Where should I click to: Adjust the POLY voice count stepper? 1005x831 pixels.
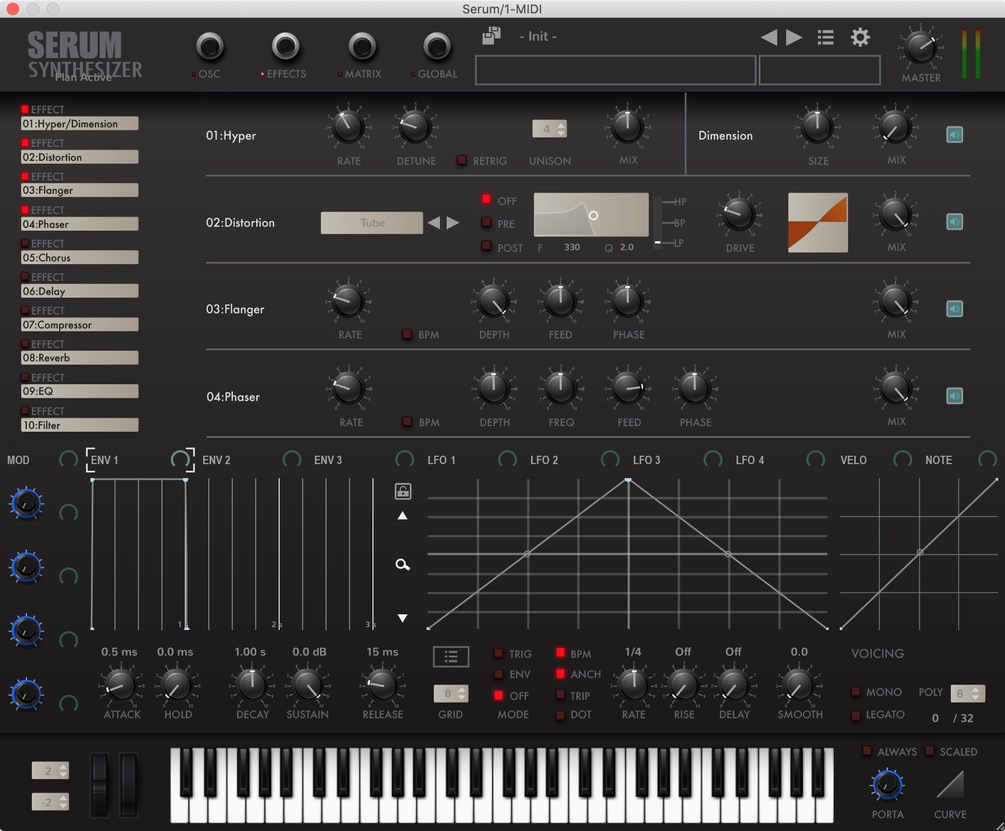(x=968, y=693)
